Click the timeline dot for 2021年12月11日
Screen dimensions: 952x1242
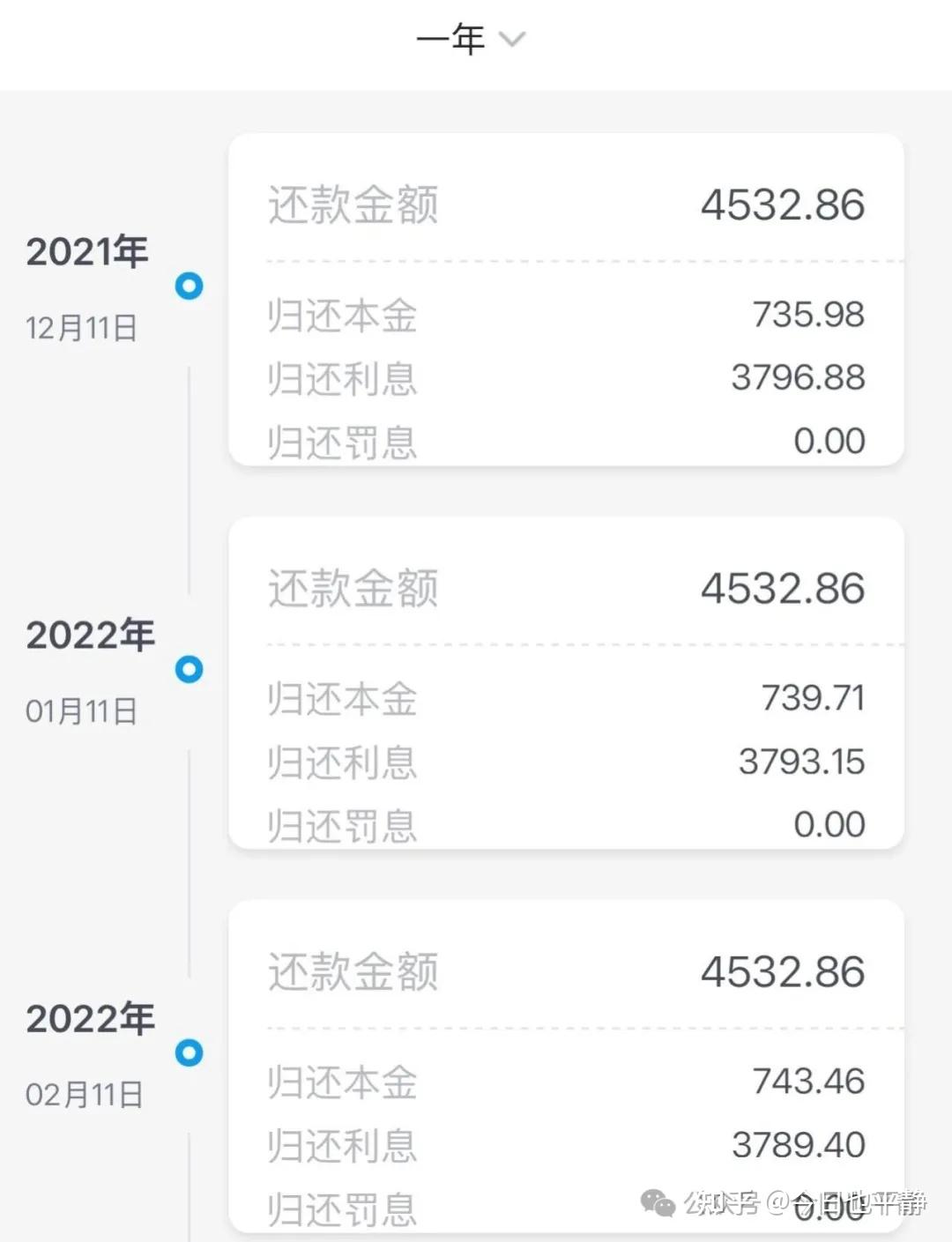[189, 286]
